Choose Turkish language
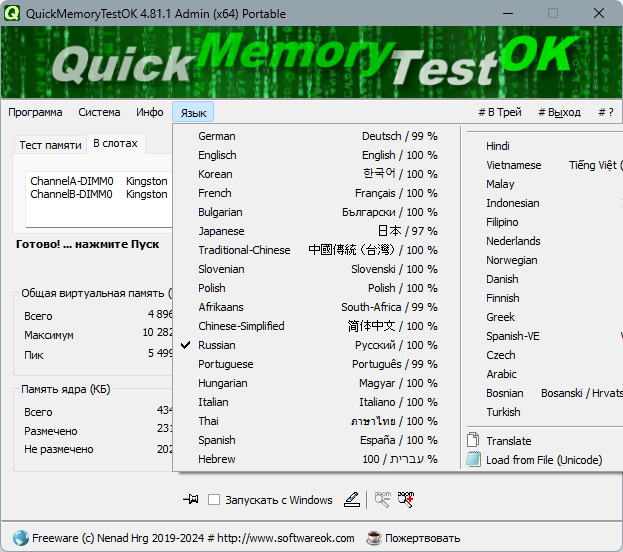 (x=544, y=412)
